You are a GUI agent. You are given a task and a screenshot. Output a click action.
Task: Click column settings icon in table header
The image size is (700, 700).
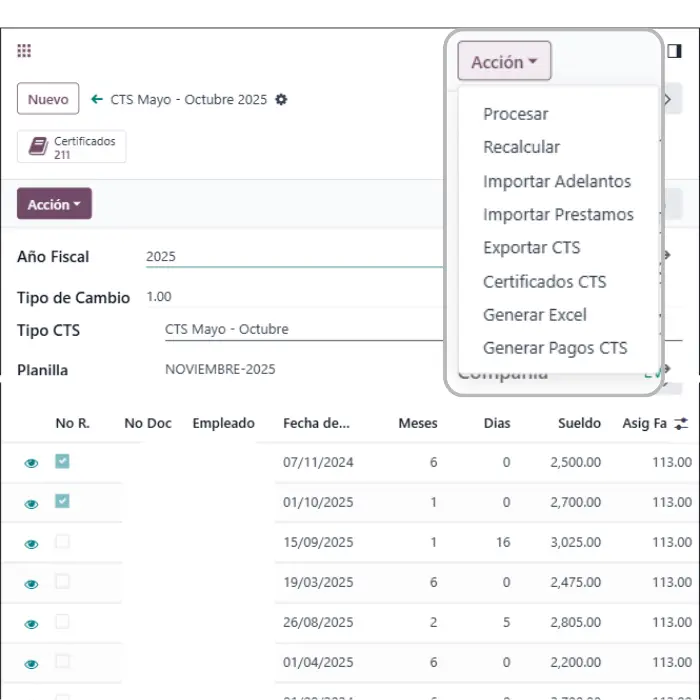[681, 424]
